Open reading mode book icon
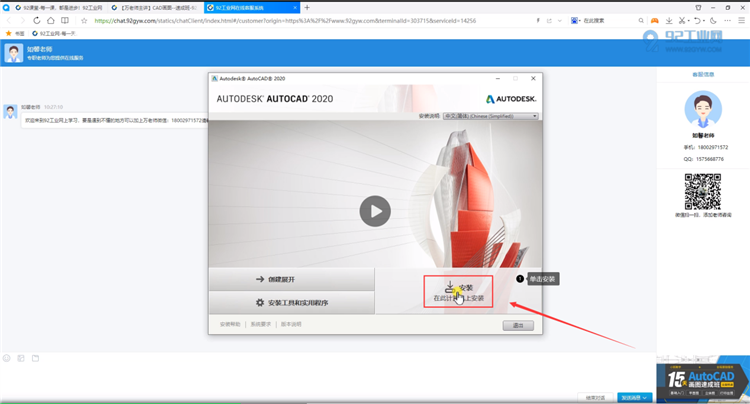This screenshot has height=404, width=750. coord(65,21)
